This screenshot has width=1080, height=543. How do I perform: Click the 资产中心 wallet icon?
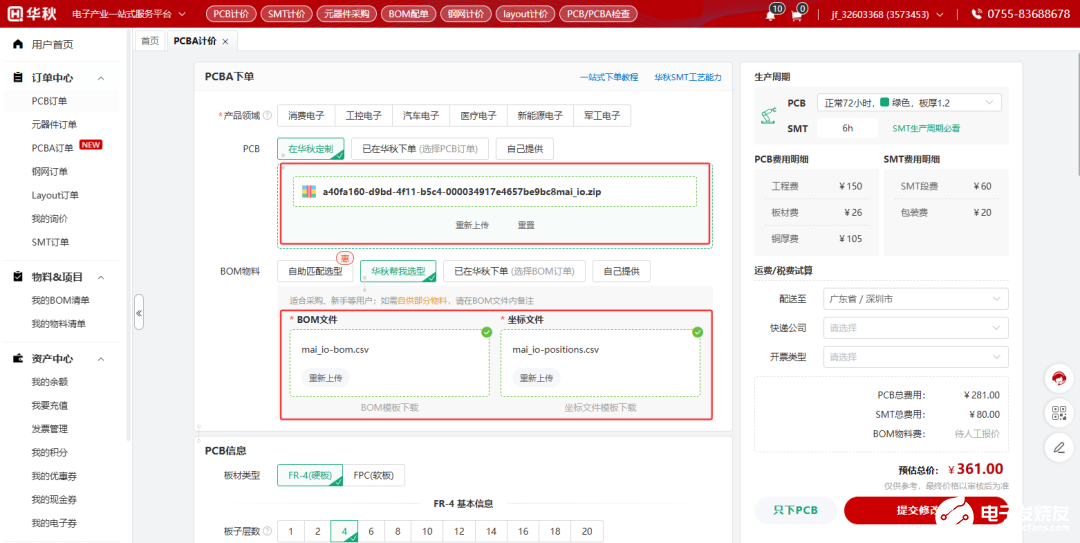[18, 358]
